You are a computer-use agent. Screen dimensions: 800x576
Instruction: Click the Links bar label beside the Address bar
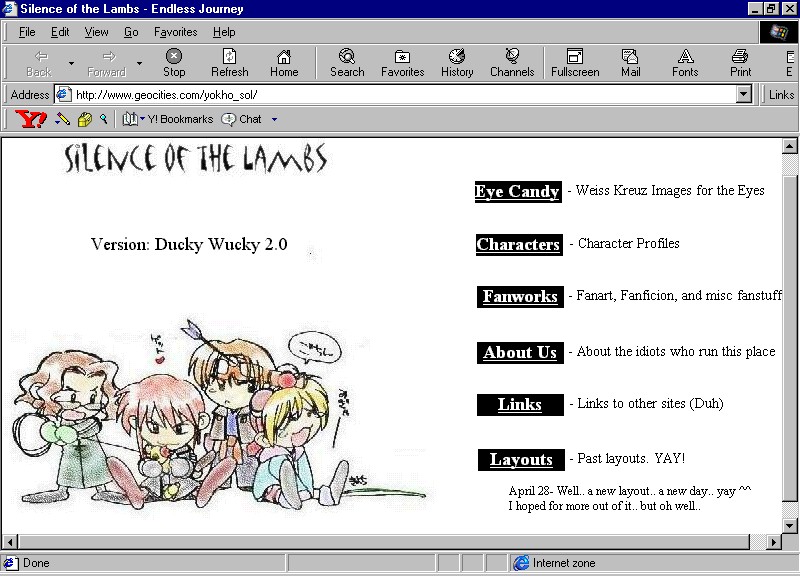point(781,94)
